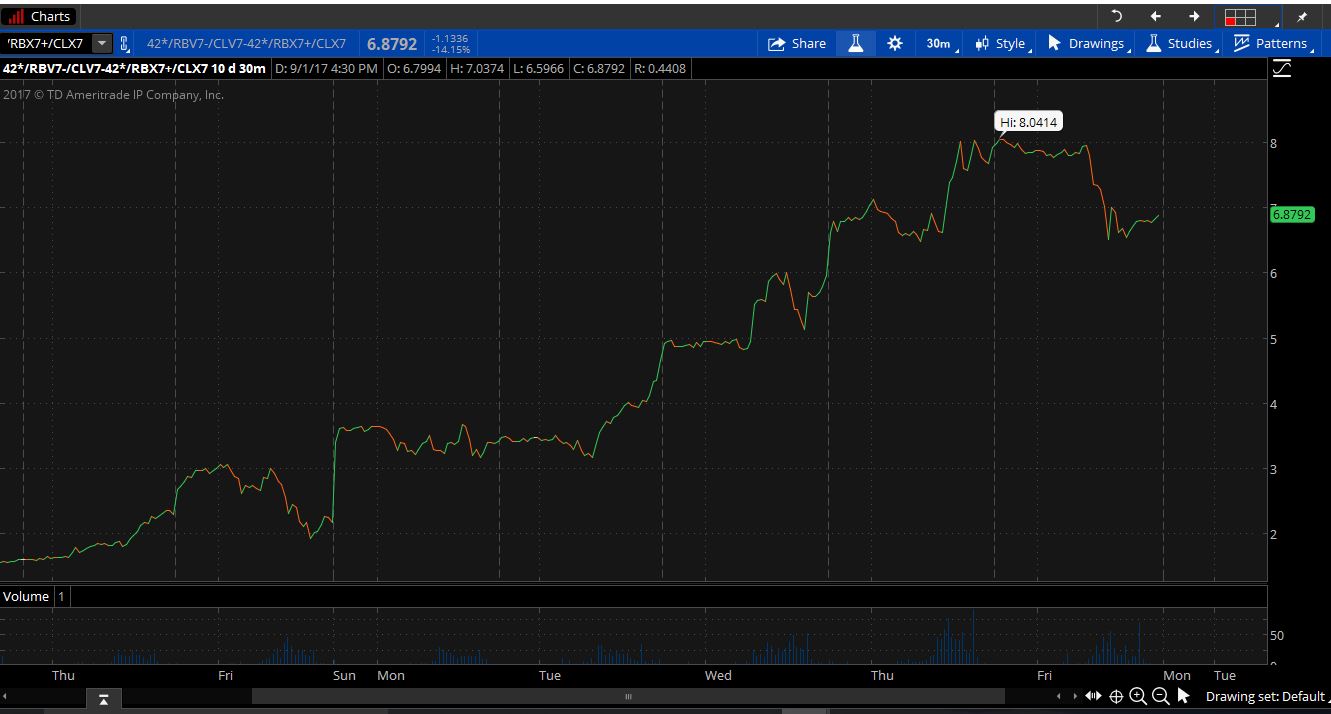This screenshot has height=714, width=1331.
Task: Click the Hi: 8.0414 price bubble
Action: 1029,122
